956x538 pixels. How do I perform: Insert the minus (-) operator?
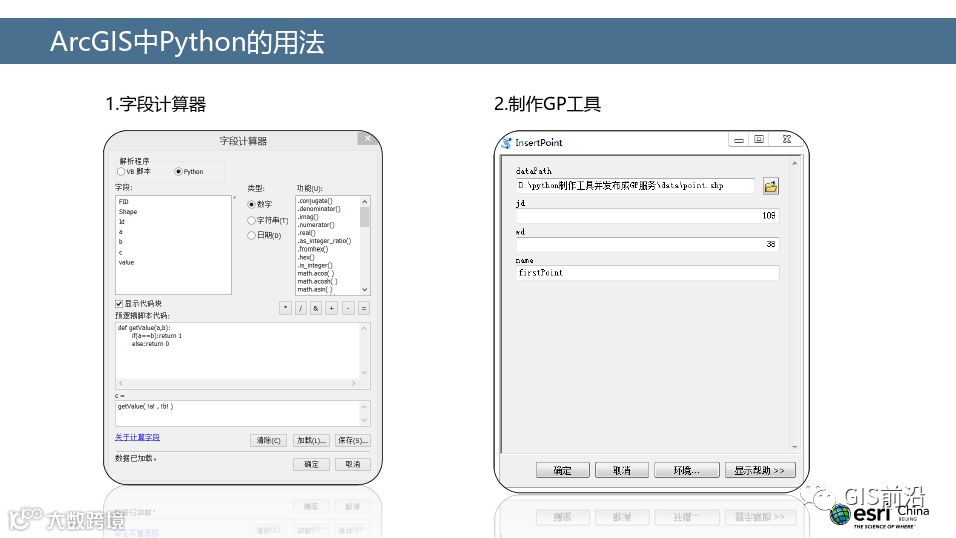tap(348, 309)
